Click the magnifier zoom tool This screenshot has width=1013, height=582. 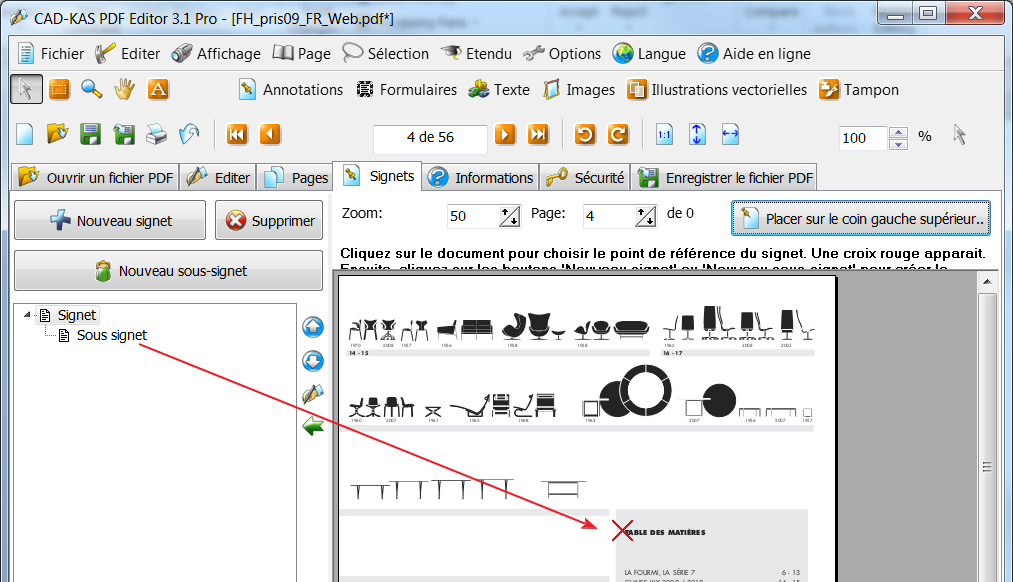91,90
